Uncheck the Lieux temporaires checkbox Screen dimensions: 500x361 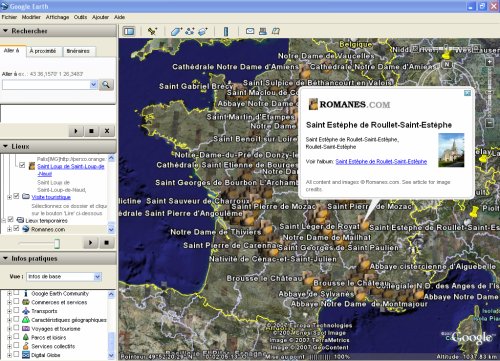pos(10,220)
